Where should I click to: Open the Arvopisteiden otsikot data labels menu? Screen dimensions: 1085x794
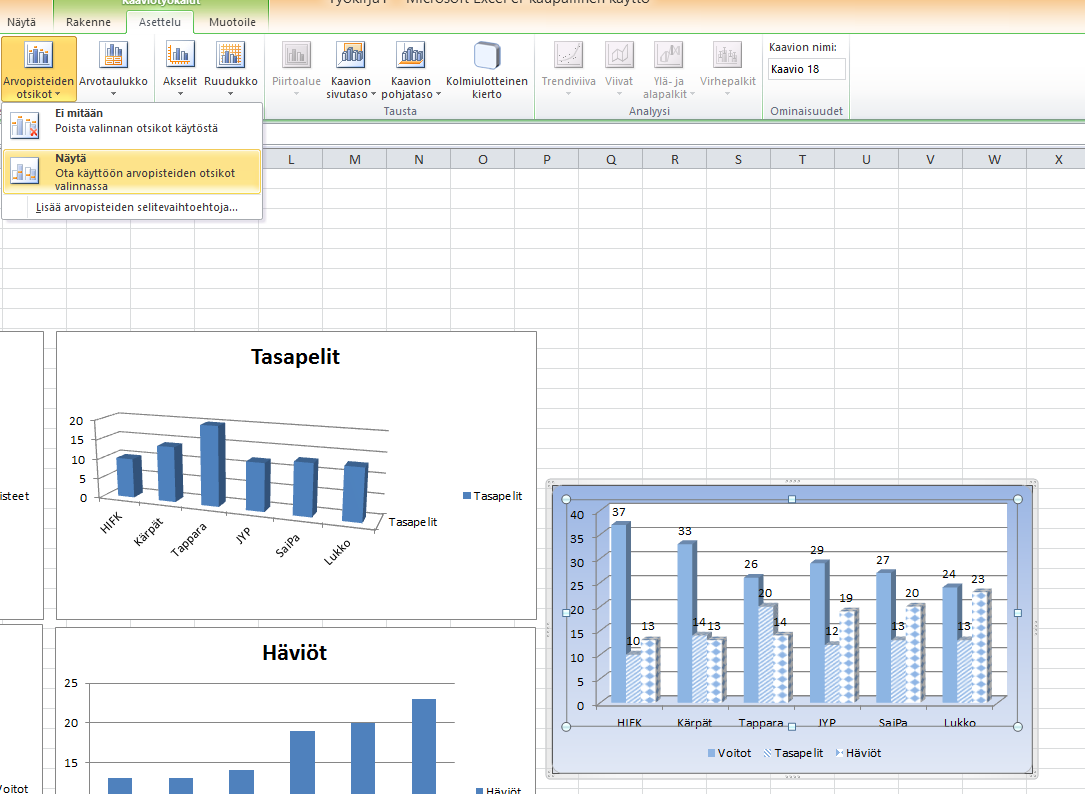click(x=39, y=68)
